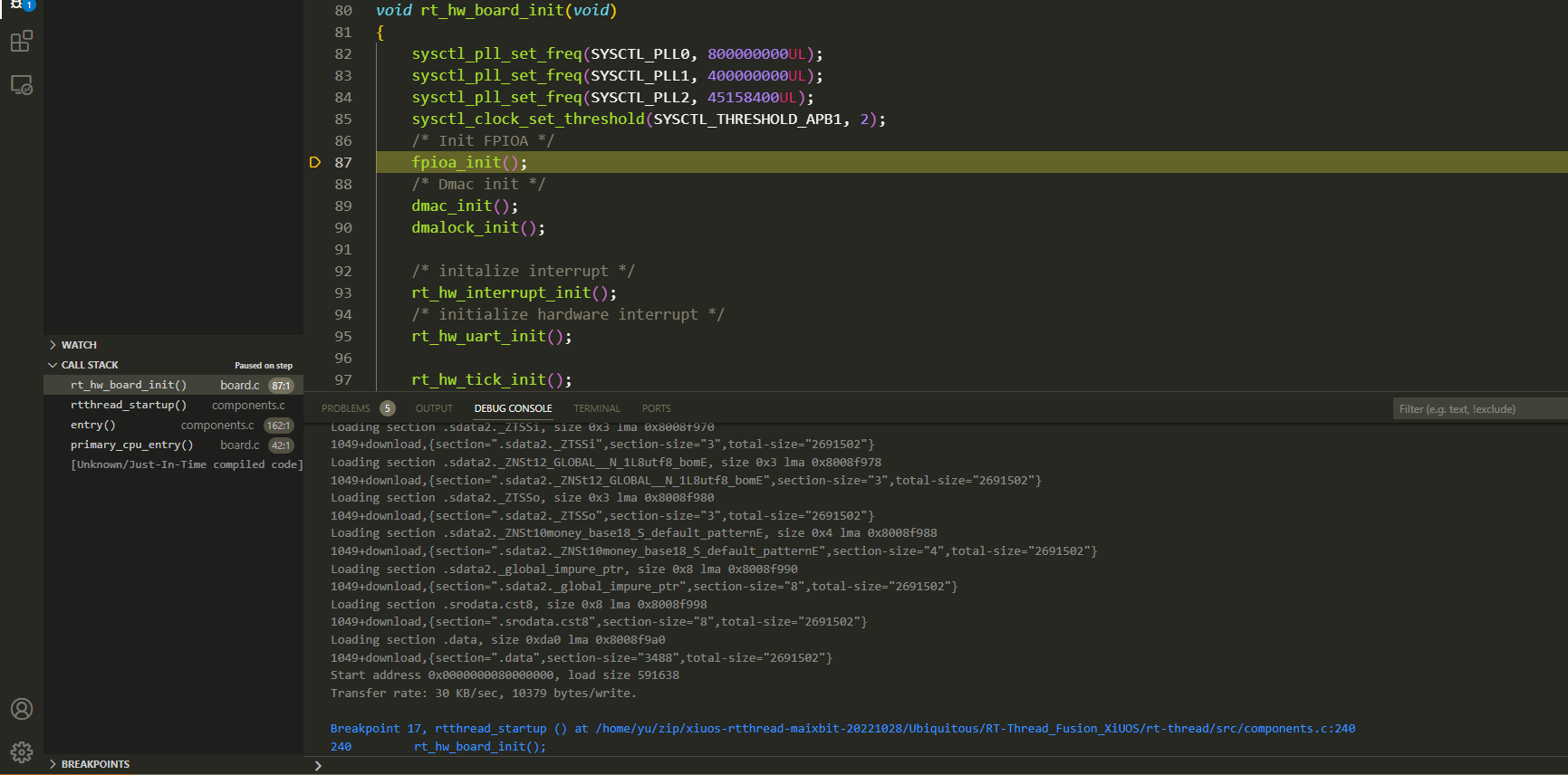The image size is (1568, 775).
Task: Switch to the TERMINAL tab
Action: [x=597, y=408]
